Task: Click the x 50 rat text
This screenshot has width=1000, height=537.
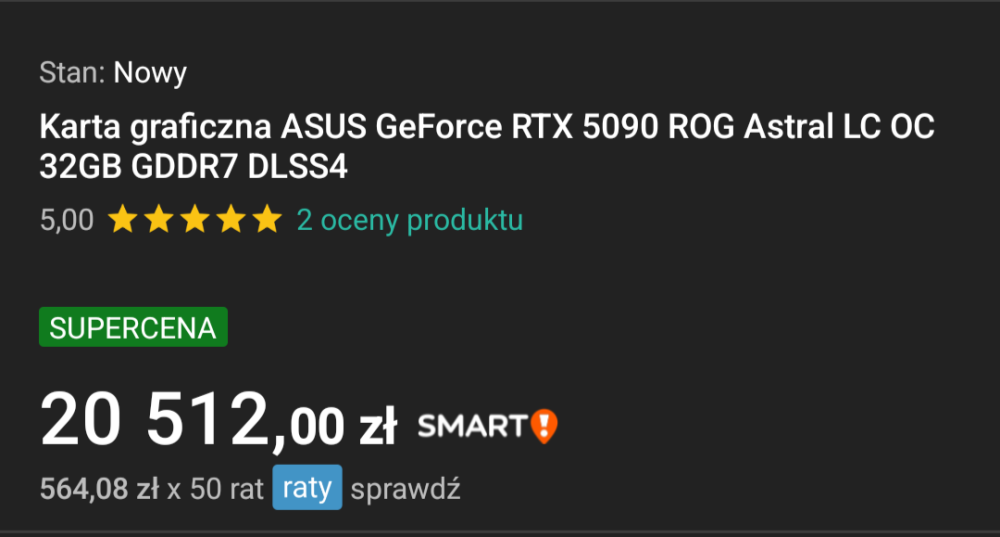Action: coord(215,489)
